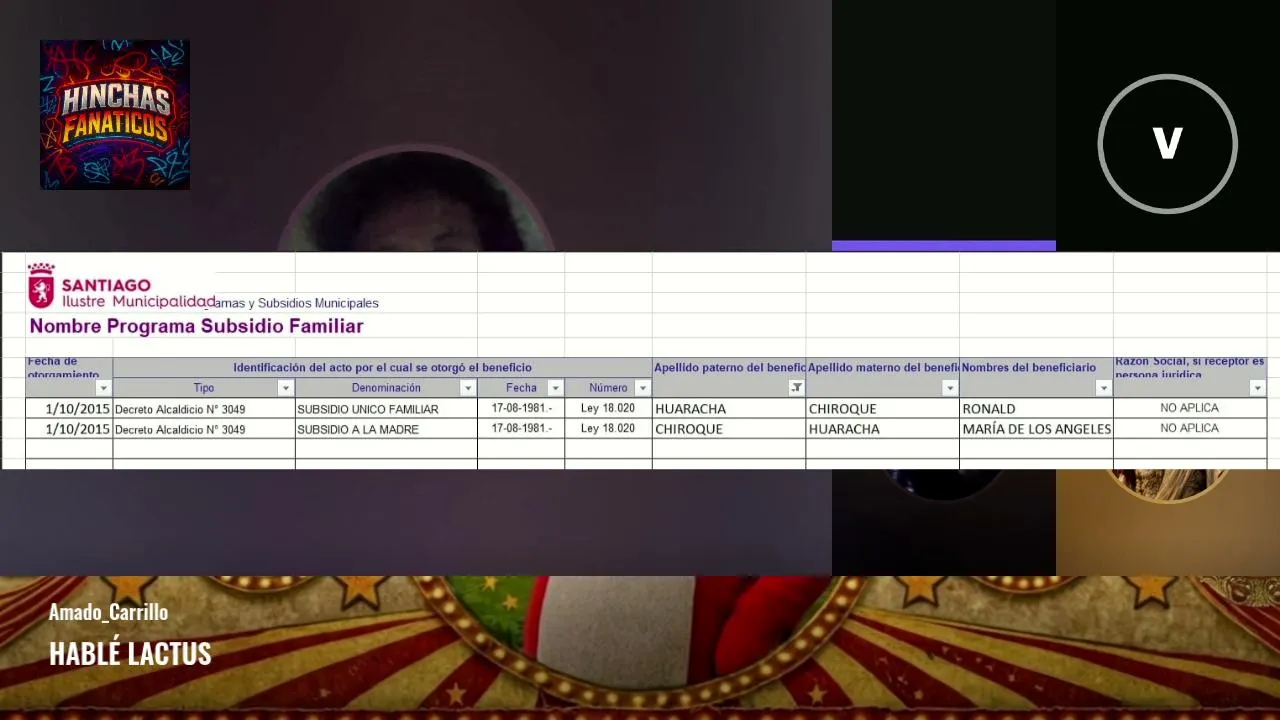Select HUARACHA in the Apellido materno column
Viewport: 1280px width, 720px height.
point(883,428)
